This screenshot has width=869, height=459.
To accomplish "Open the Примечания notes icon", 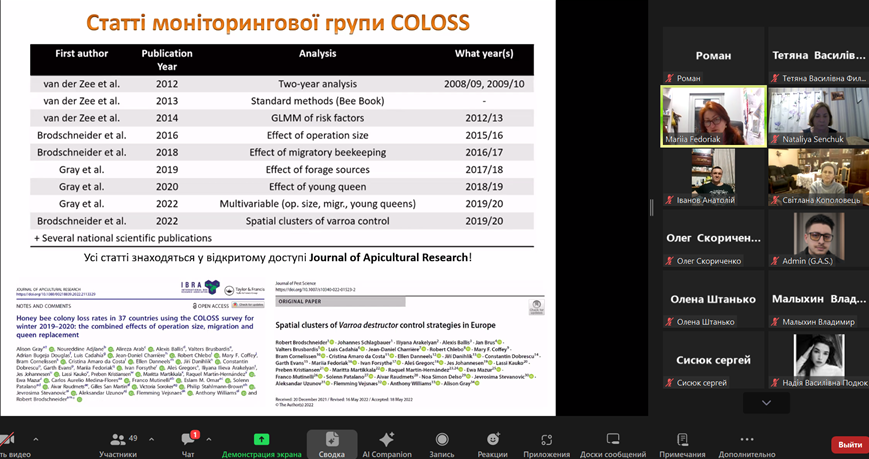I will pyautogui.click(x=682, y=440).
